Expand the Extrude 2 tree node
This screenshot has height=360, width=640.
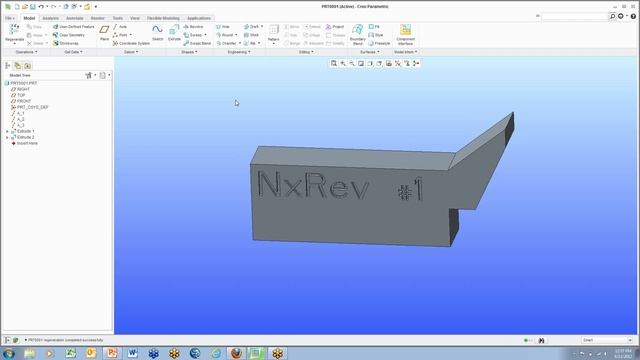tap(7, 138)
